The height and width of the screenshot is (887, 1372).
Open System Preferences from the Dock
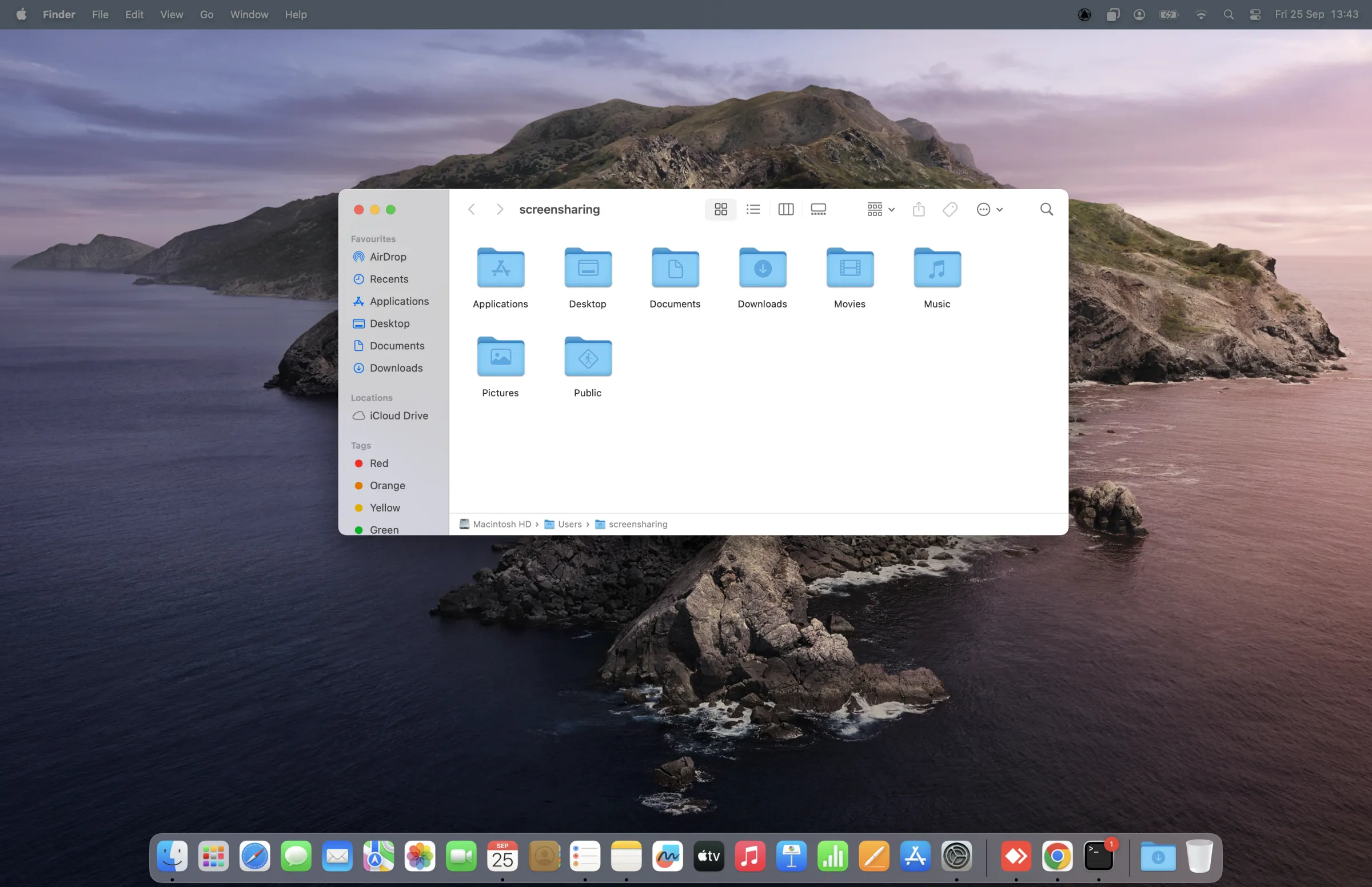[x=956, y=856]
